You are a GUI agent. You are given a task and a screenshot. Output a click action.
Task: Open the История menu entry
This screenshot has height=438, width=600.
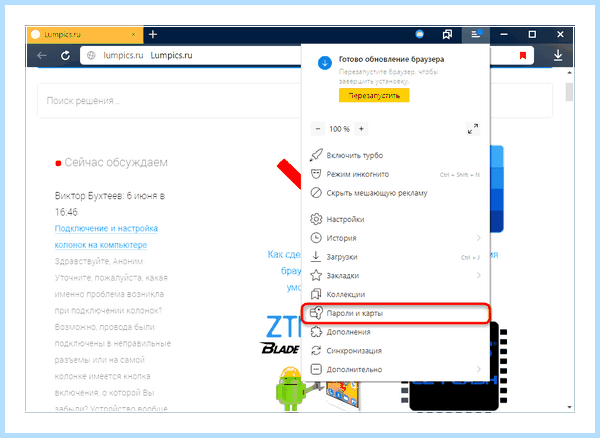pos(395,238)
